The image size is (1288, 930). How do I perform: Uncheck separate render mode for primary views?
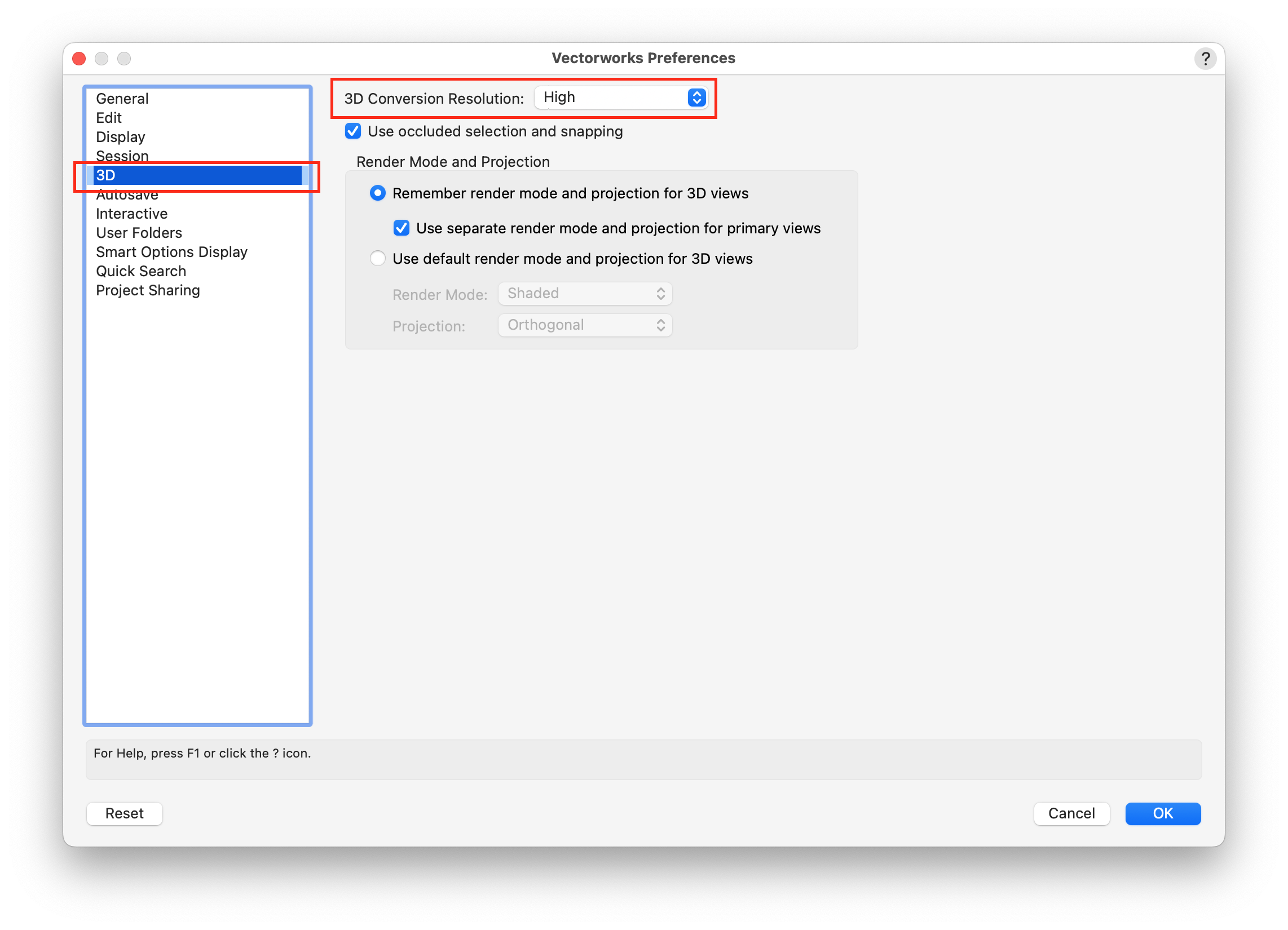pyautogui.click(x=402, y=228)
